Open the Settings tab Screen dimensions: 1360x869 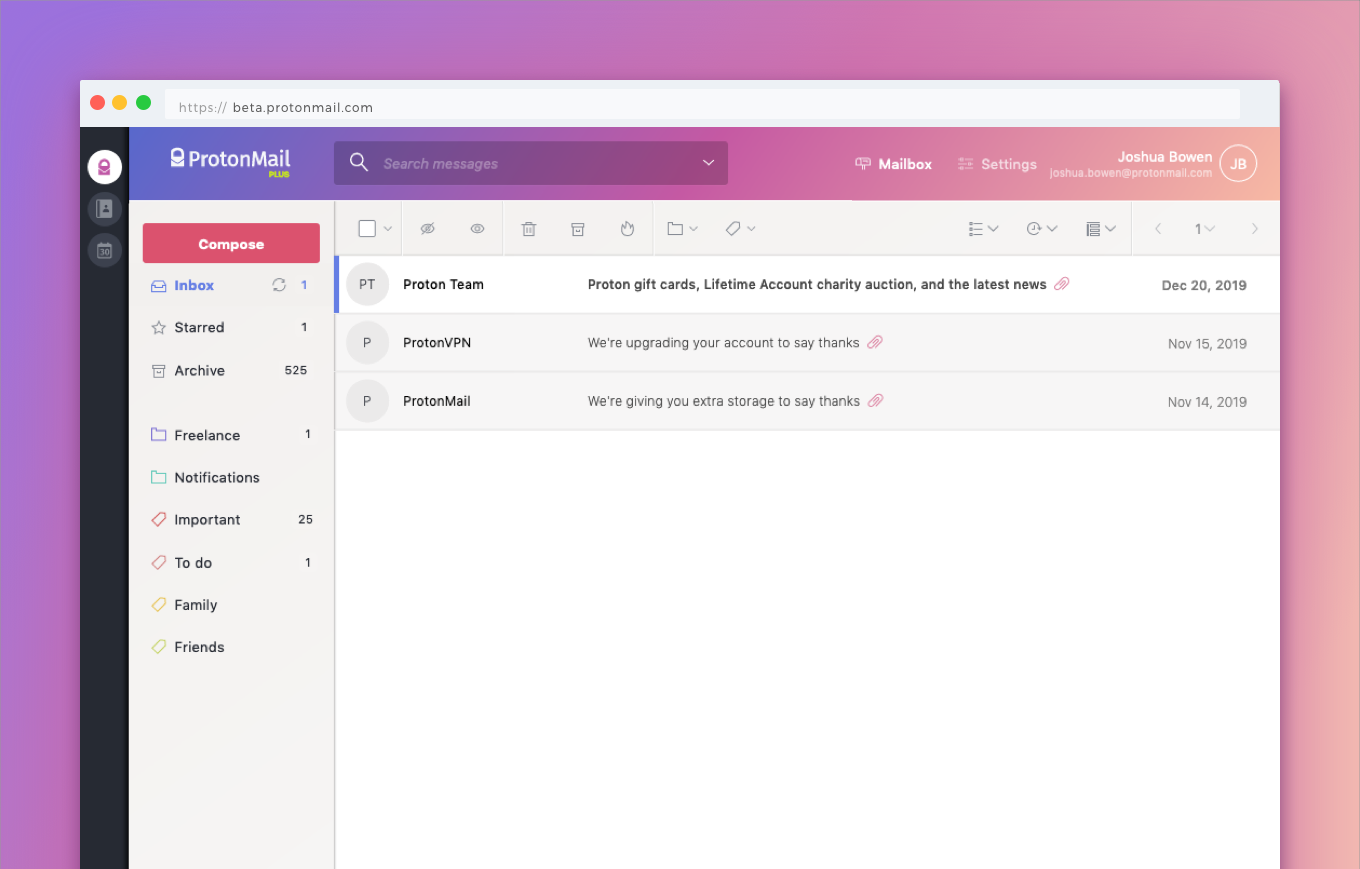coord(997,164)
